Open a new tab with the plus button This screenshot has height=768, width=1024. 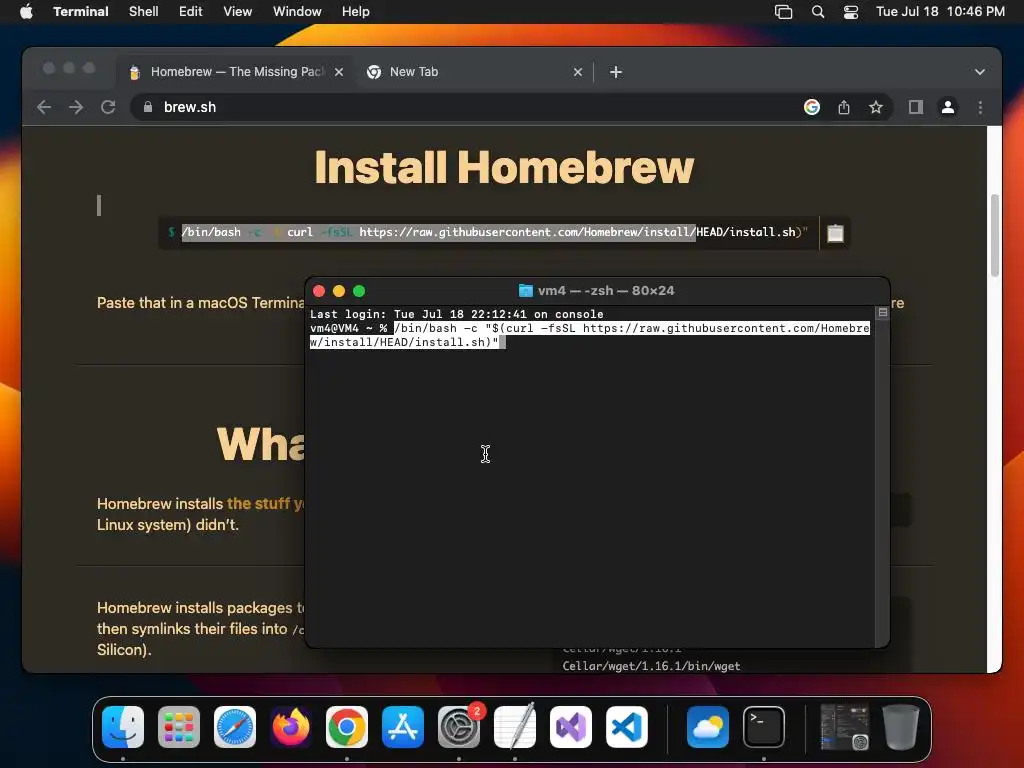click(x=615, y=72)
